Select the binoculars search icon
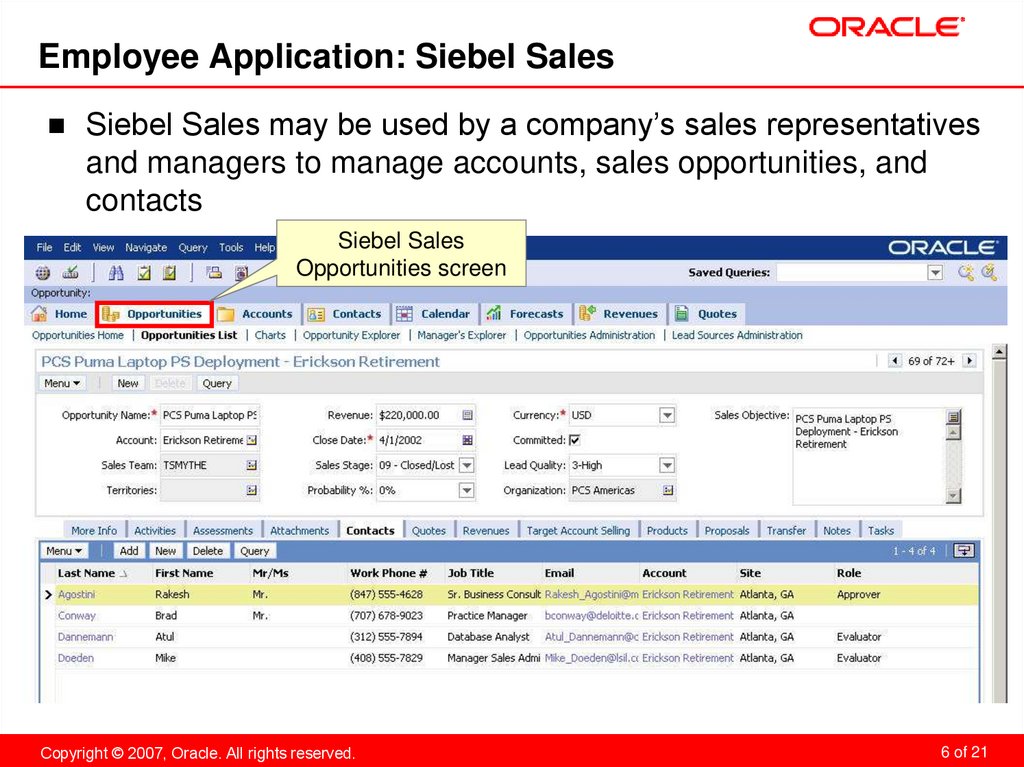The height and width of the screenshot is (767, 1024). (x=116, y=271)
